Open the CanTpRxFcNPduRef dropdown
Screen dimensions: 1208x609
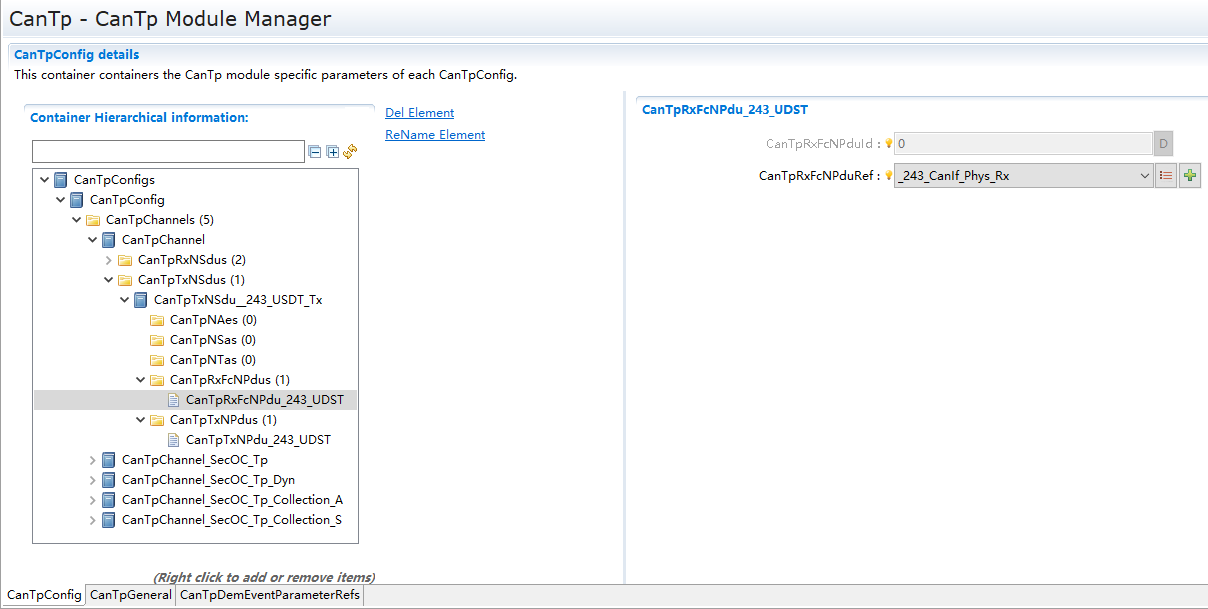coord(1144,176)
